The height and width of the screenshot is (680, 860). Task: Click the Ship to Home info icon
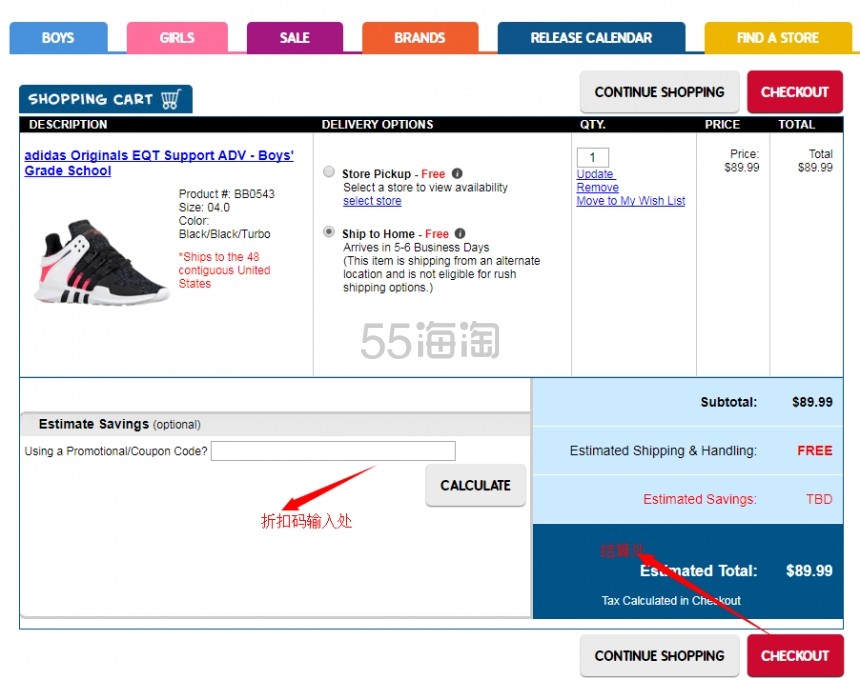click(x=460, y=233)
